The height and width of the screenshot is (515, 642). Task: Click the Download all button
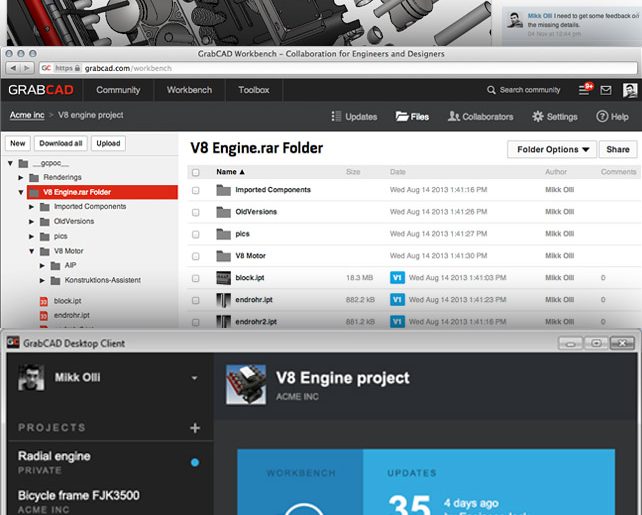[61, 143]
